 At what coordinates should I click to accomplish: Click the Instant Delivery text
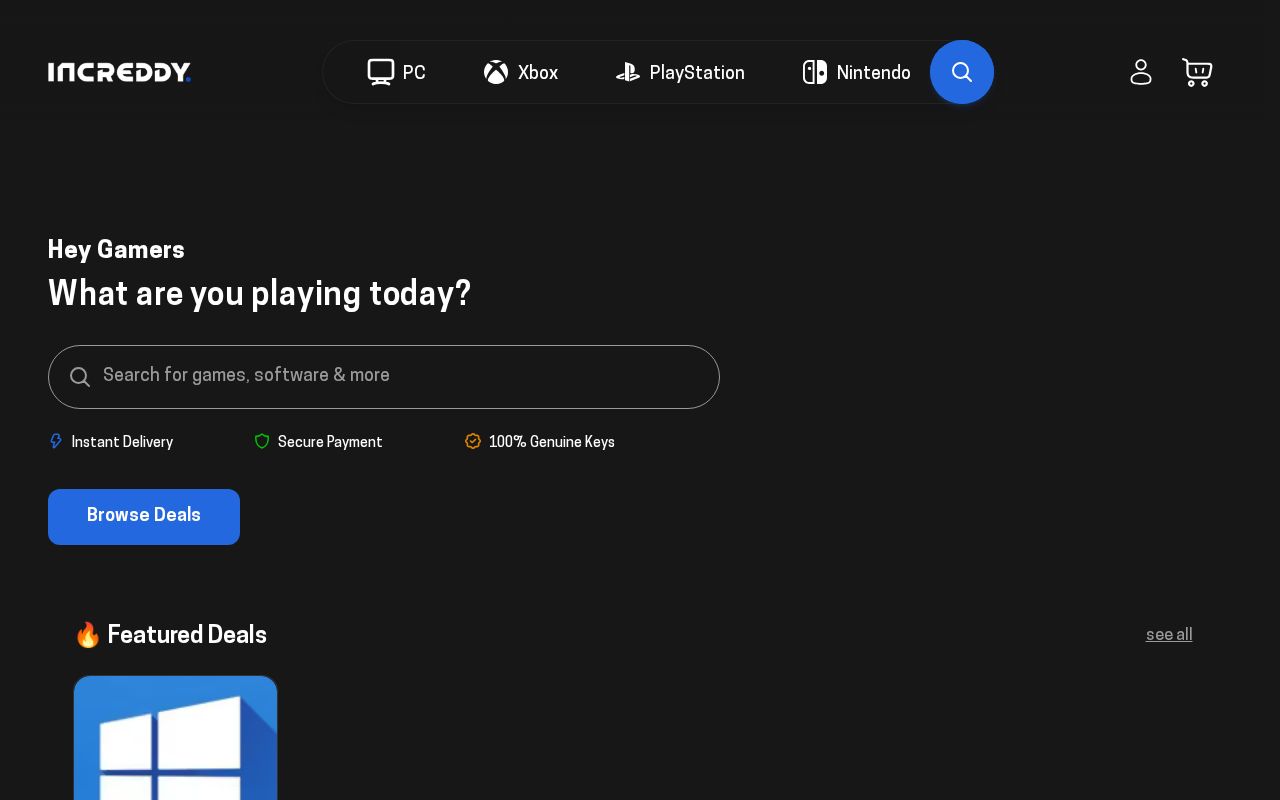[x=122, y=442]
